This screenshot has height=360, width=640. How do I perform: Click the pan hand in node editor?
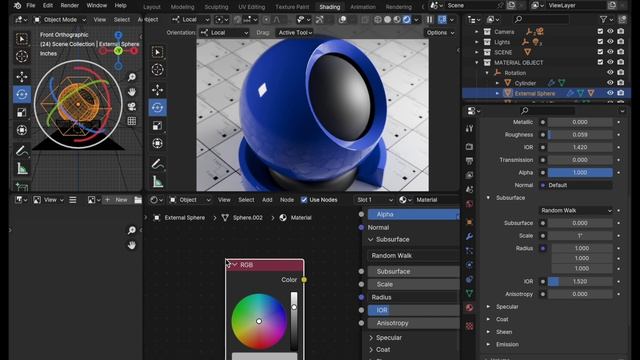click(131, 245)
